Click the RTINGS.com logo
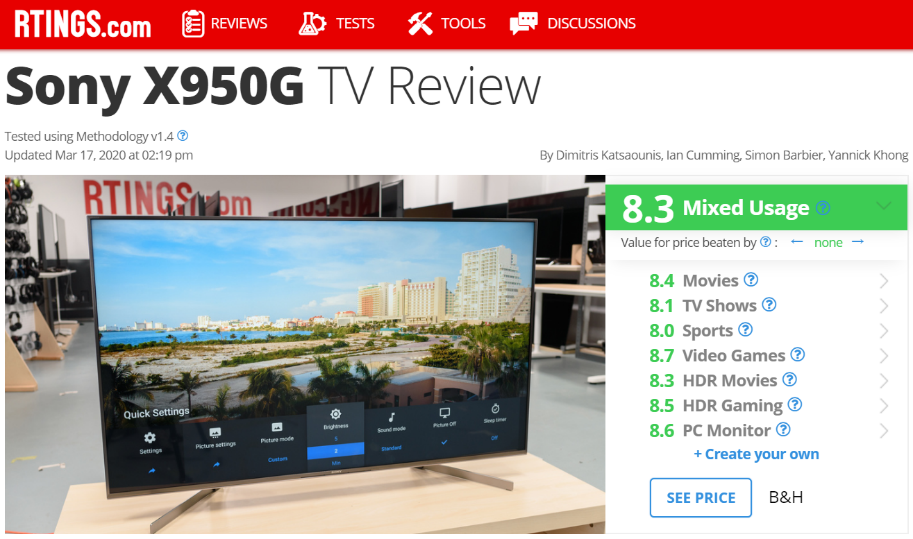 (x=82, y=24)
